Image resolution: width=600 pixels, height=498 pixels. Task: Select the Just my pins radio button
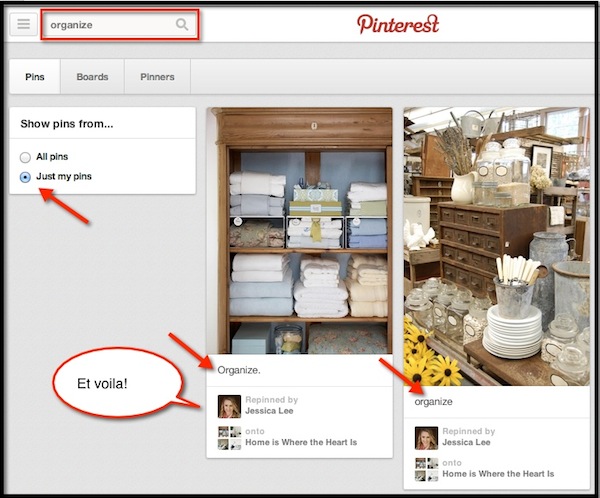click(x=25, y=177)
